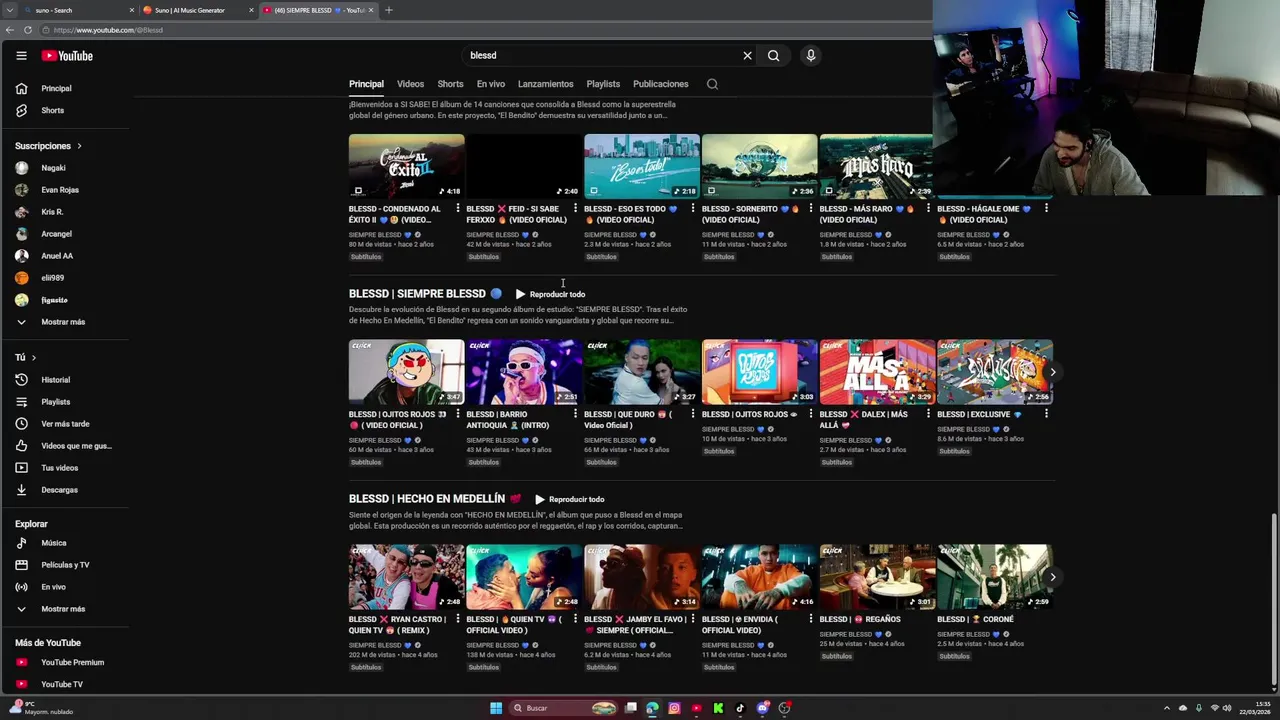Go to YouTube home via logo
Image resolution: width=1280 pixels, height=720 pixels.
point(67,56)
